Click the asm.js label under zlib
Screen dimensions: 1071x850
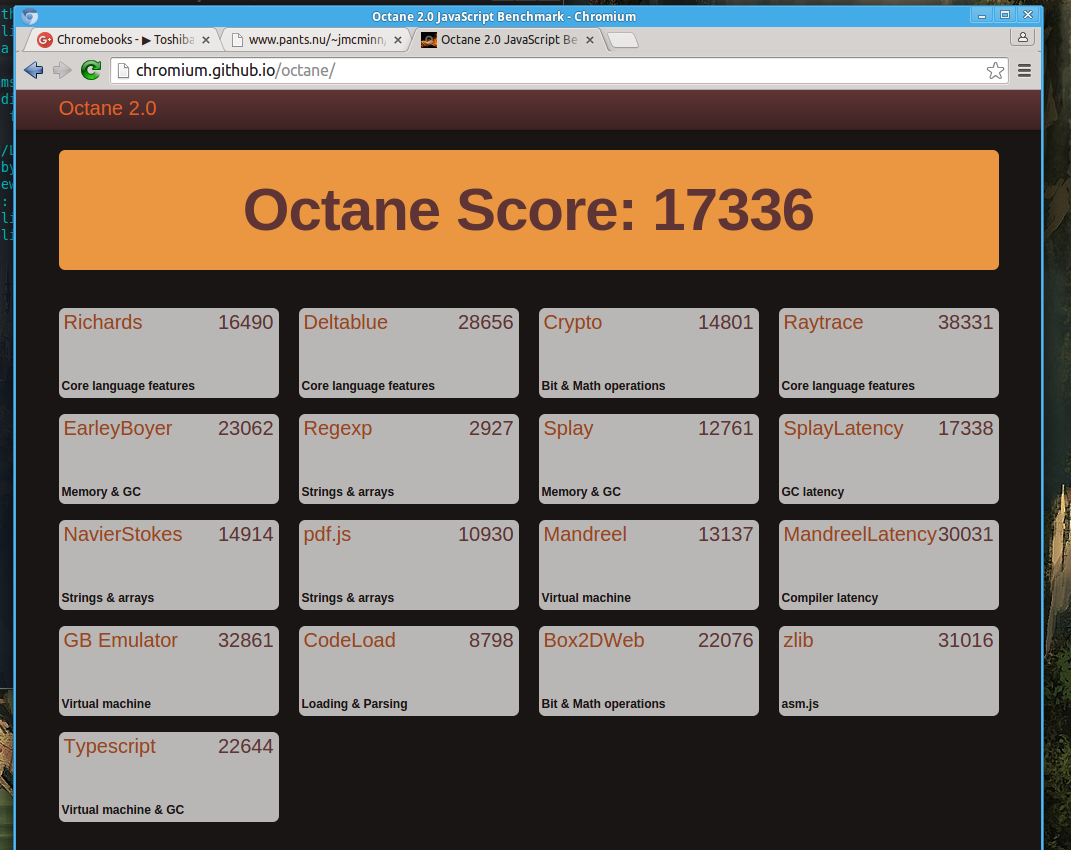click(x=800, y=704)
